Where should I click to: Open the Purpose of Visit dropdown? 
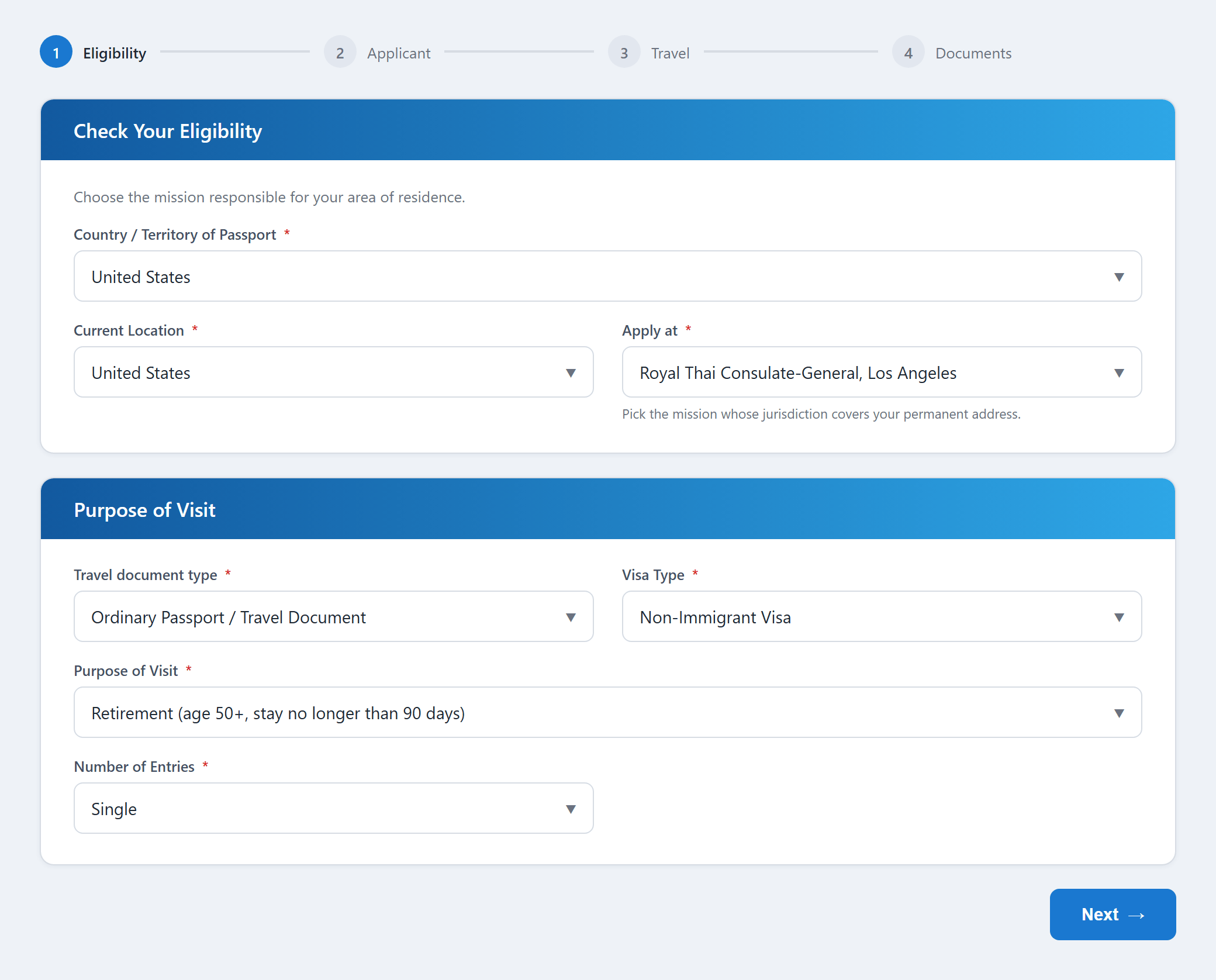pos(607,712)
